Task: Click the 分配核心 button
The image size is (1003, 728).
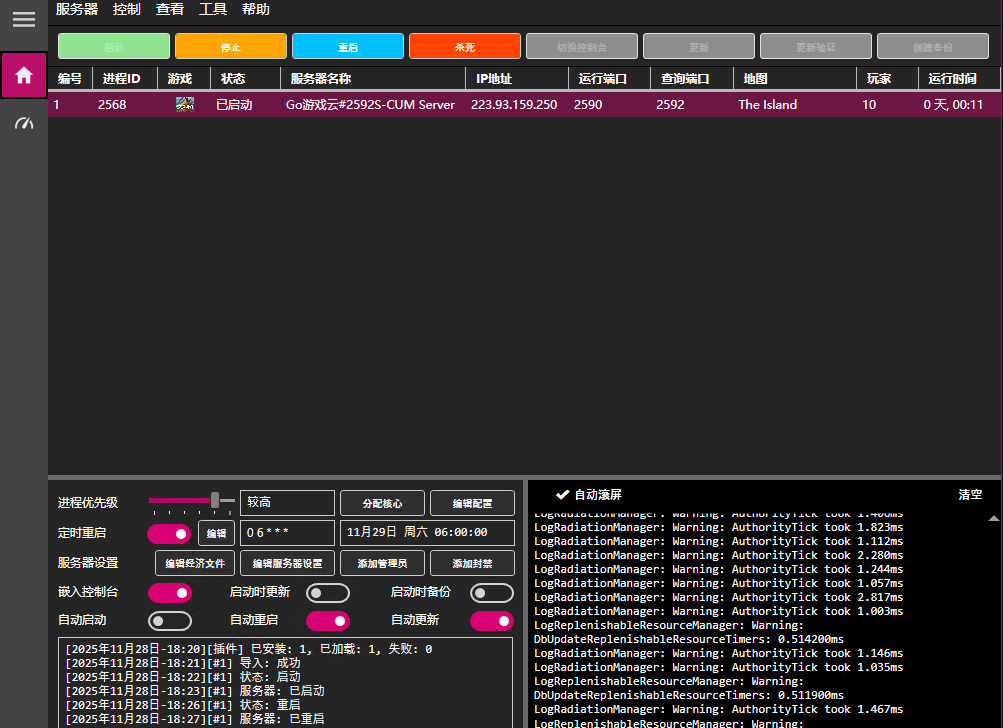Action: [383, 503]
